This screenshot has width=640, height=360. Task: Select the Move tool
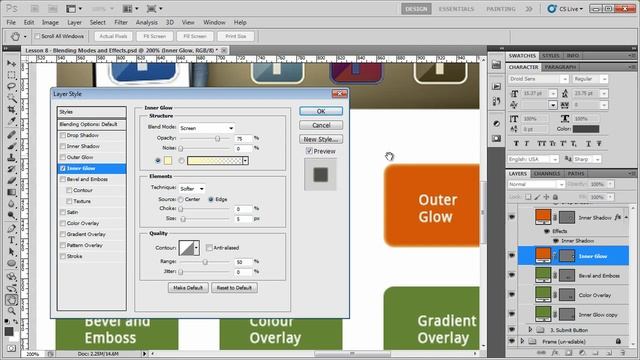click(11, 64)
